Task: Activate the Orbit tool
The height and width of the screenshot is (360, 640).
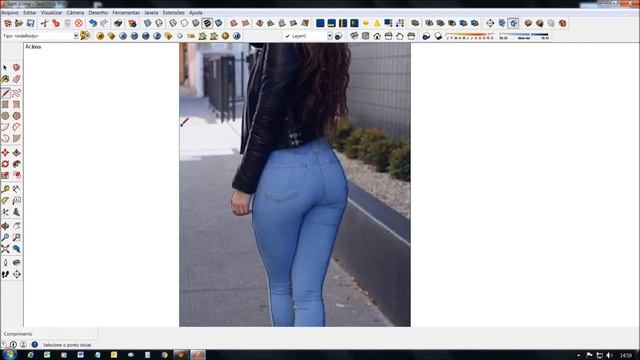Action: click(x=5, y=226)
